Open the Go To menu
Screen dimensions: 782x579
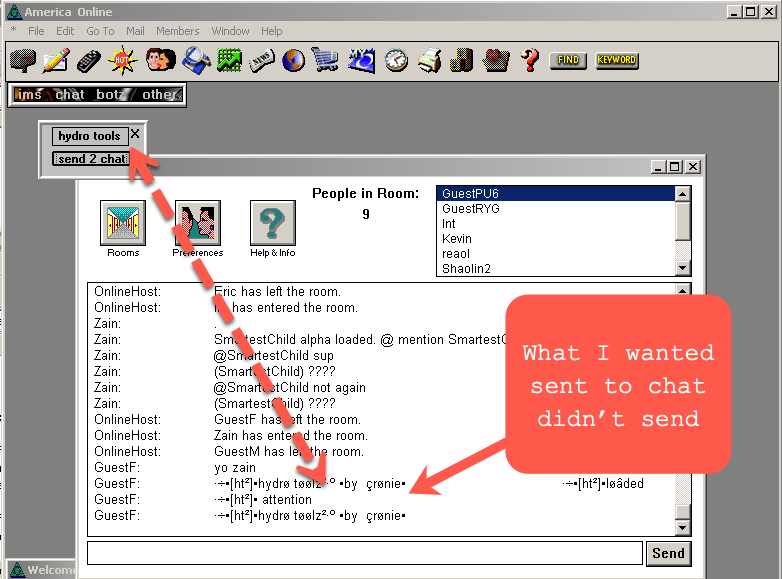point(100,31)
